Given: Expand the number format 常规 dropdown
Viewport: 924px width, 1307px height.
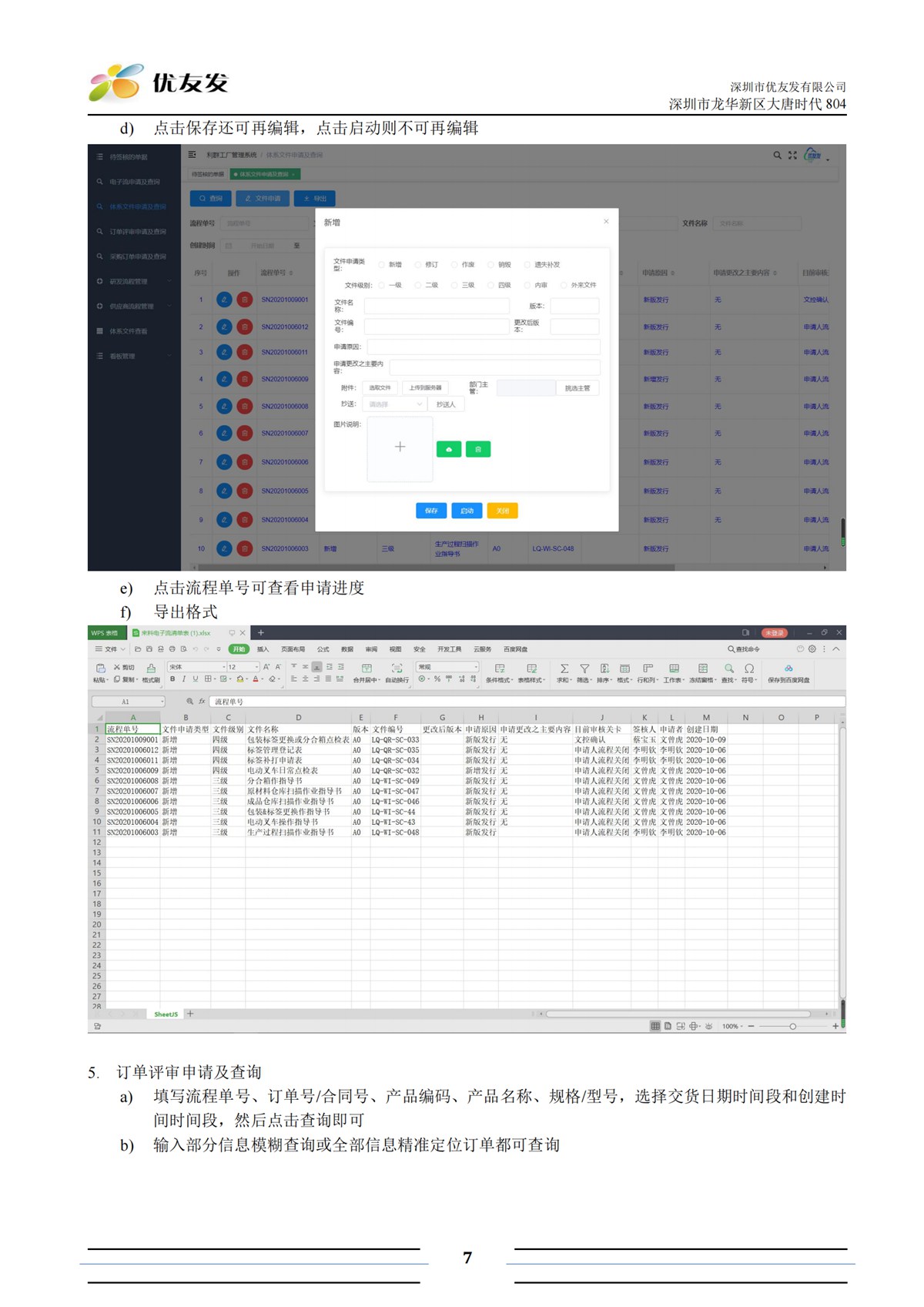Looking at the screenshot, I should pyautogui.click(x=447, y=667).
